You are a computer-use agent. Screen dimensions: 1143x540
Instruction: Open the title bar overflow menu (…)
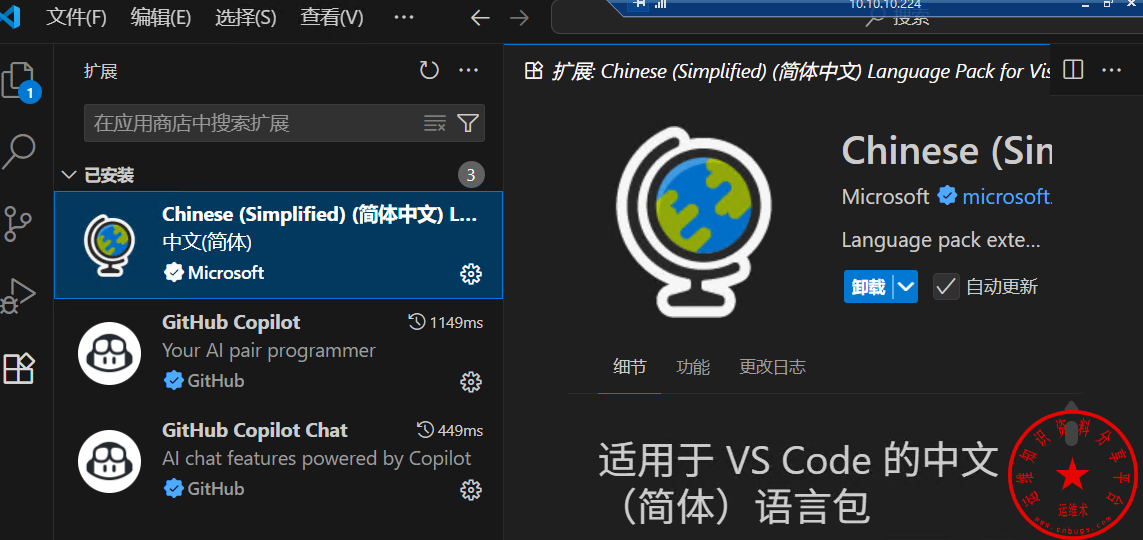tap(404, 17)
